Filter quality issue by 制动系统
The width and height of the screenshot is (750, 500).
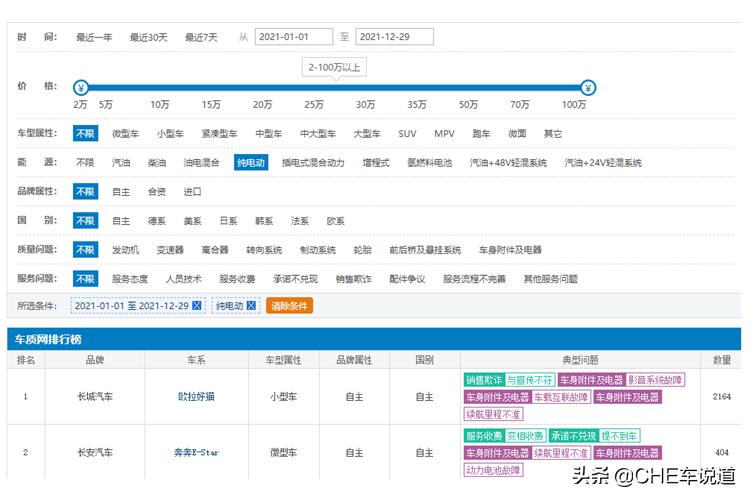tap(318, 250)
